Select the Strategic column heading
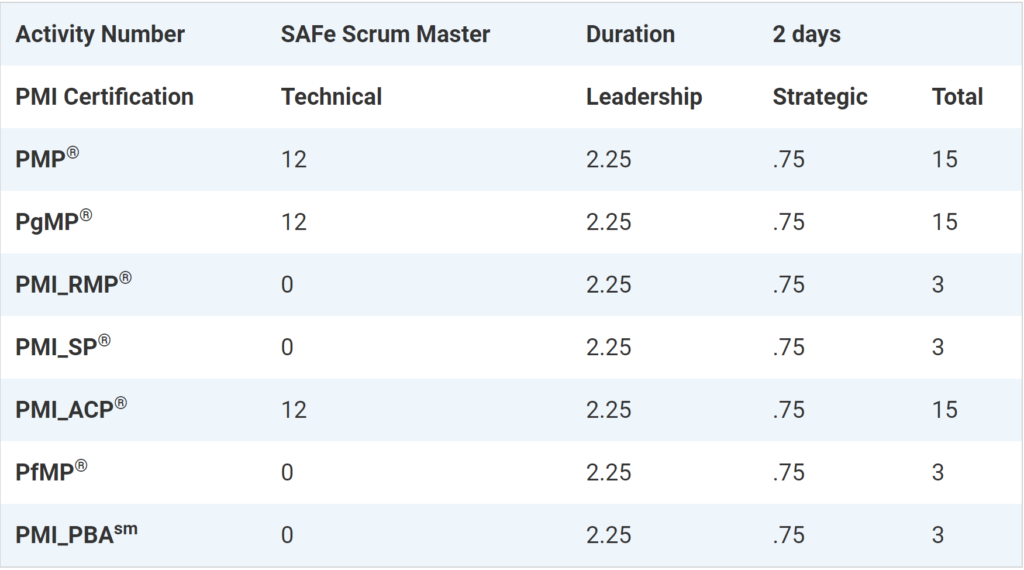Viewport: 1024px width, 570px height. click(x=819, y=97)
